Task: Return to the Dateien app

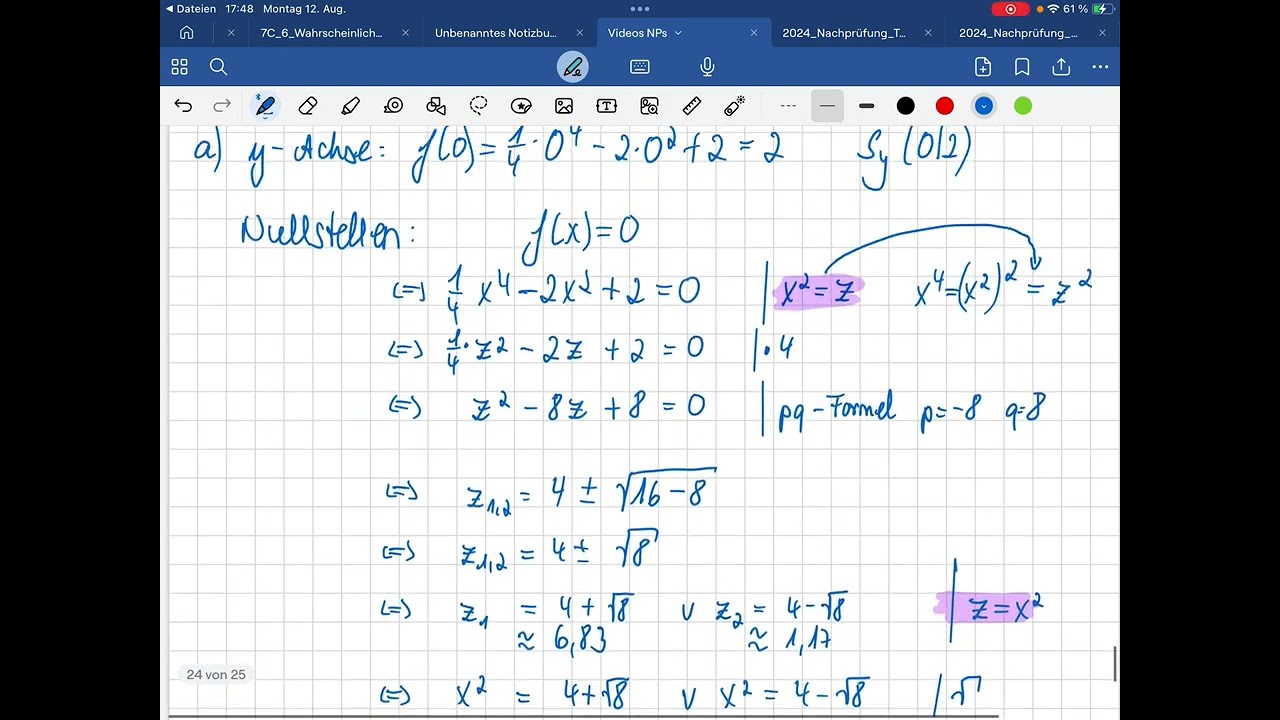Action: (x=191, y=9)
